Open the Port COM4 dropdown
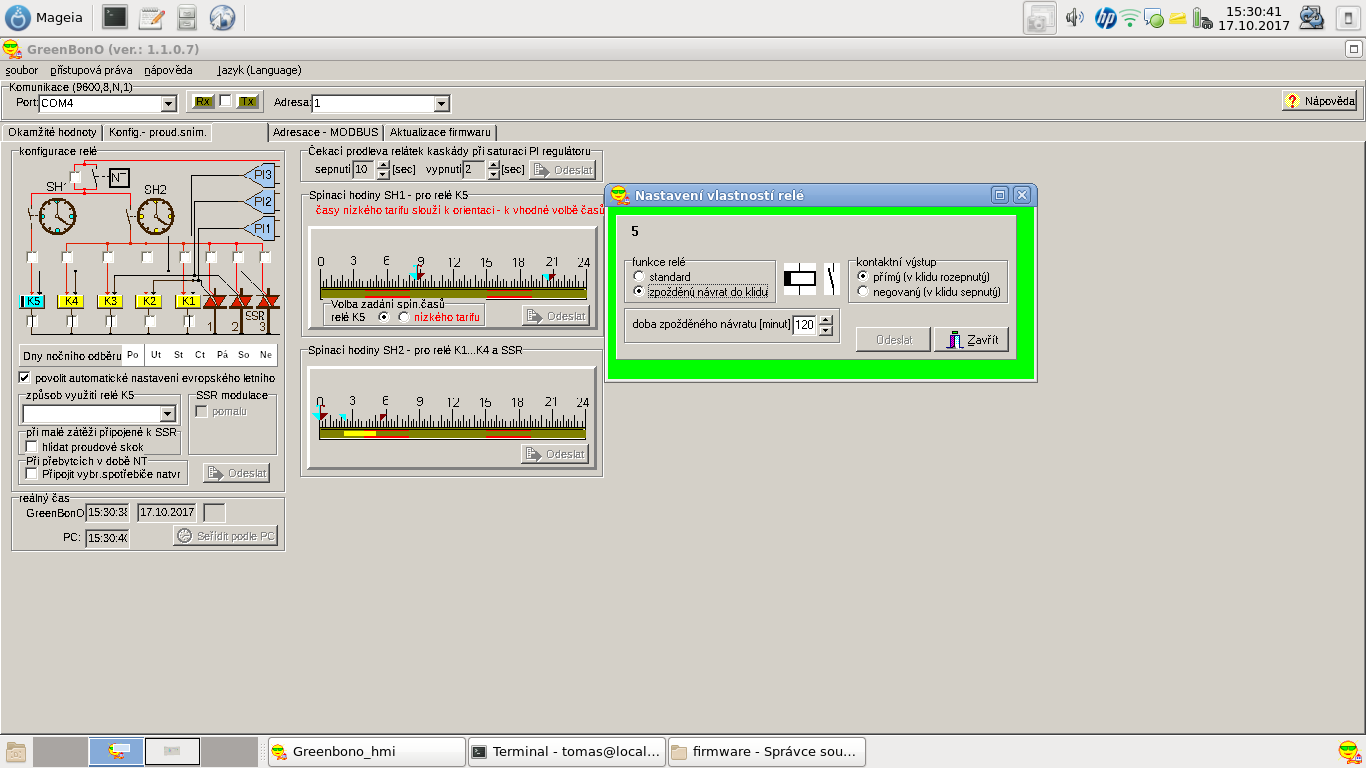1366x768 pixels. 168,103
